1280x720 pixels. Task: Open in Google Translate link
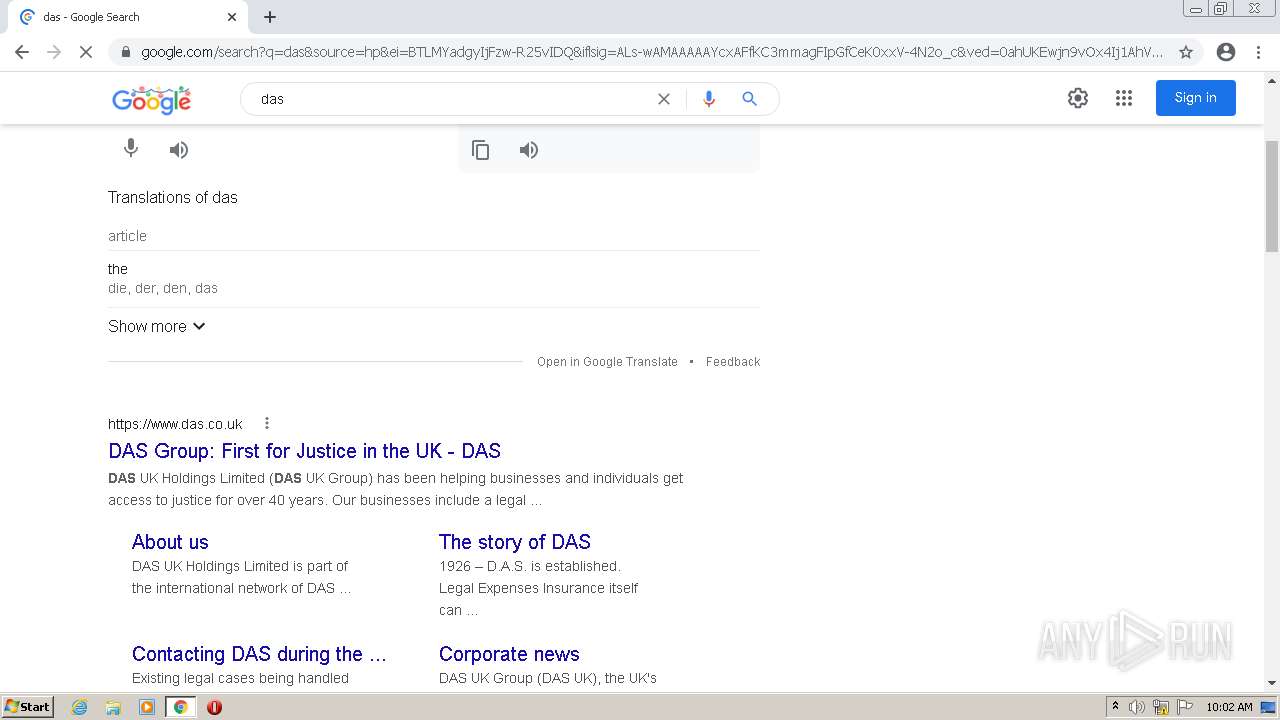607,362
